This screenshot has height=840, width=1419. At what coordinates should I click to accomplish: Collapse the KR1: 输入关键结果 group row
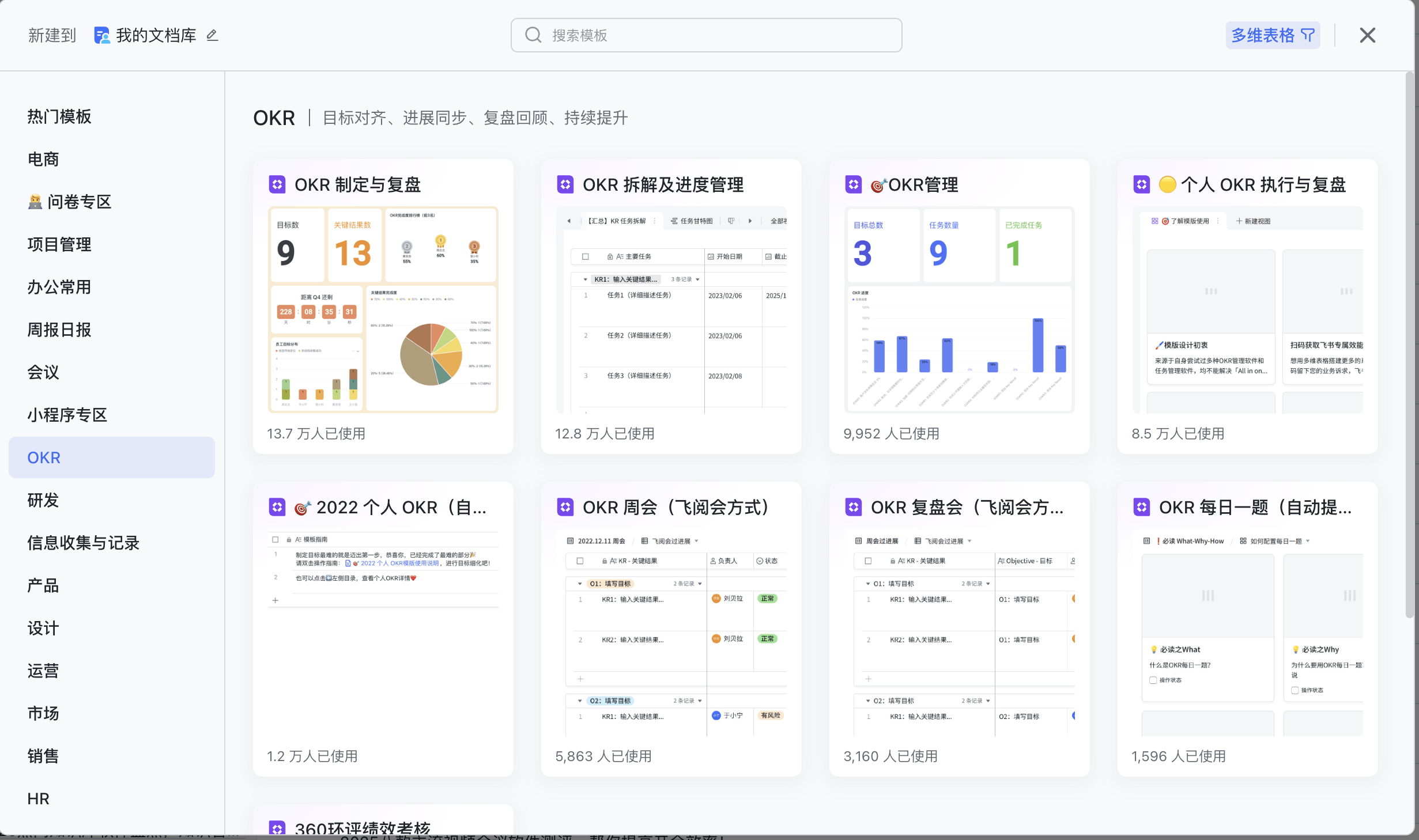tap(586, 279)
